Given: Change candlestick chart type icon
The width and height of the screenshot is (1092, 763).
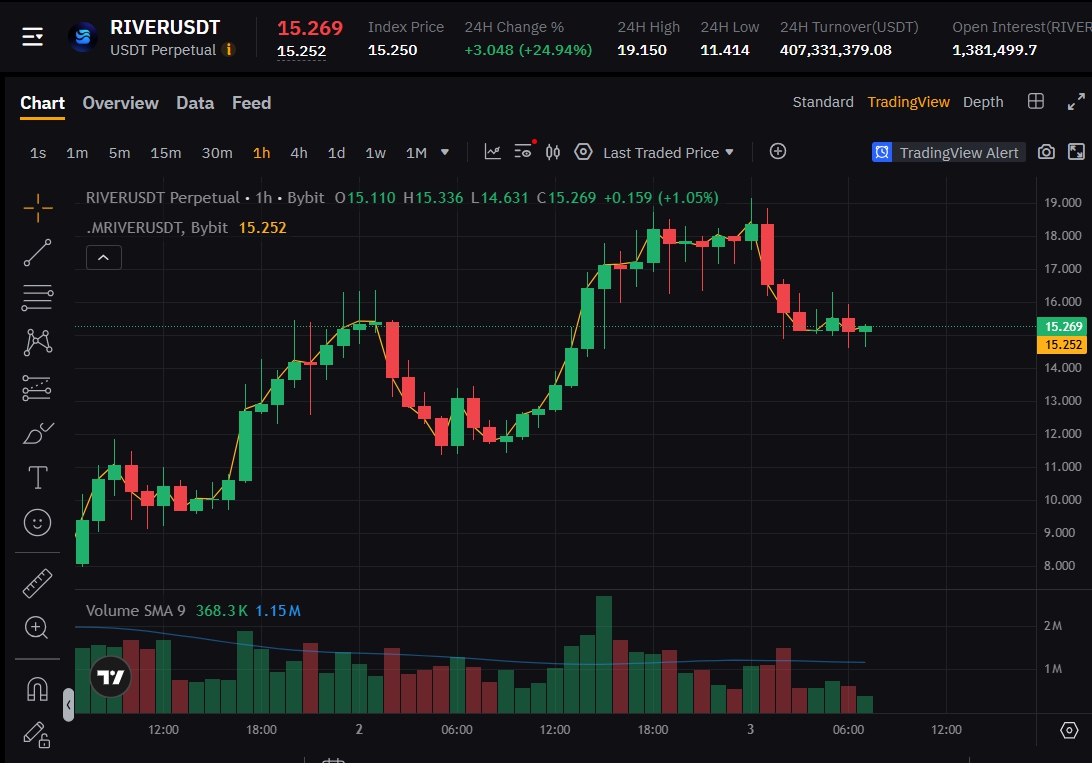Looking at the screenshot, I should [553, 152].
